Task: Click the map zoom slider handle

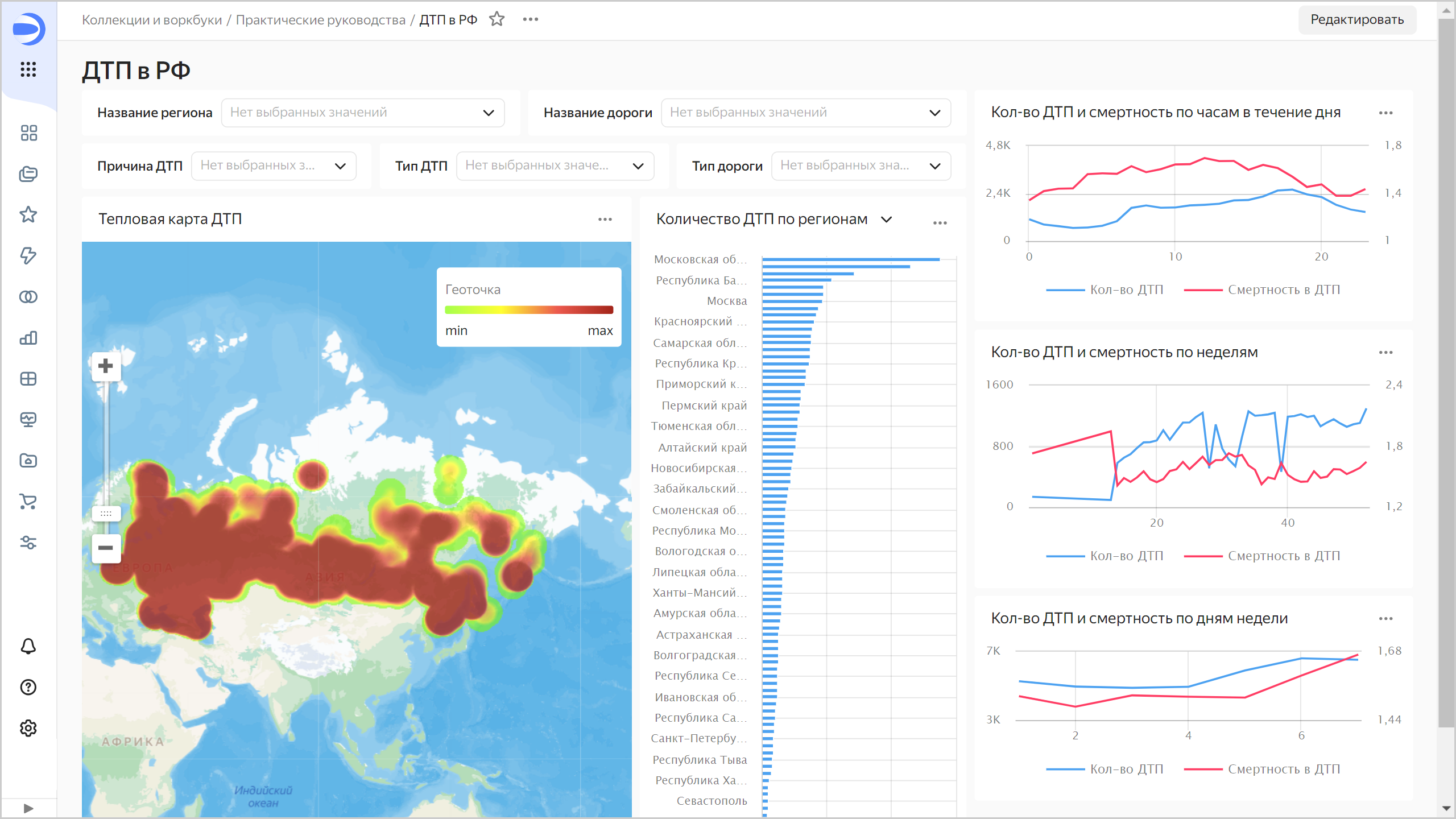Action: pos(106,514)
